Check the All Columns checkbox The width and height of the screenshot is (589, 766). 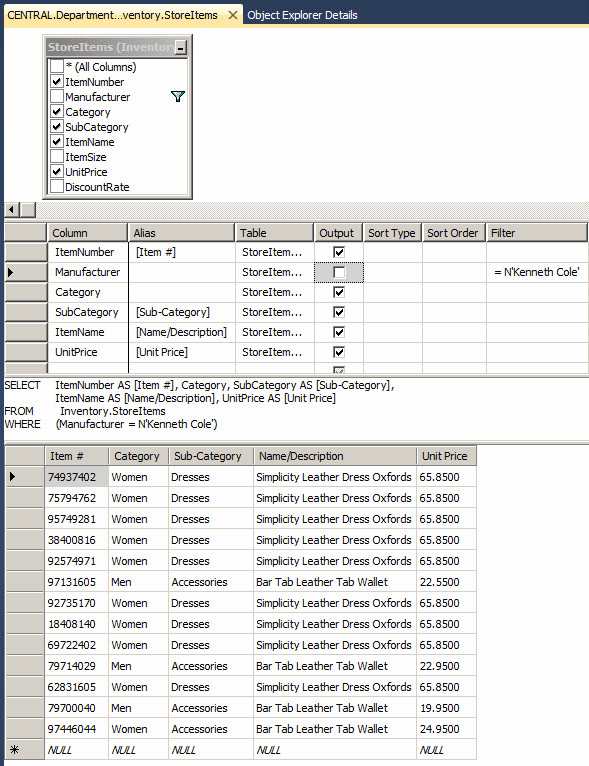pyautogui.click(x=57, y=66)
